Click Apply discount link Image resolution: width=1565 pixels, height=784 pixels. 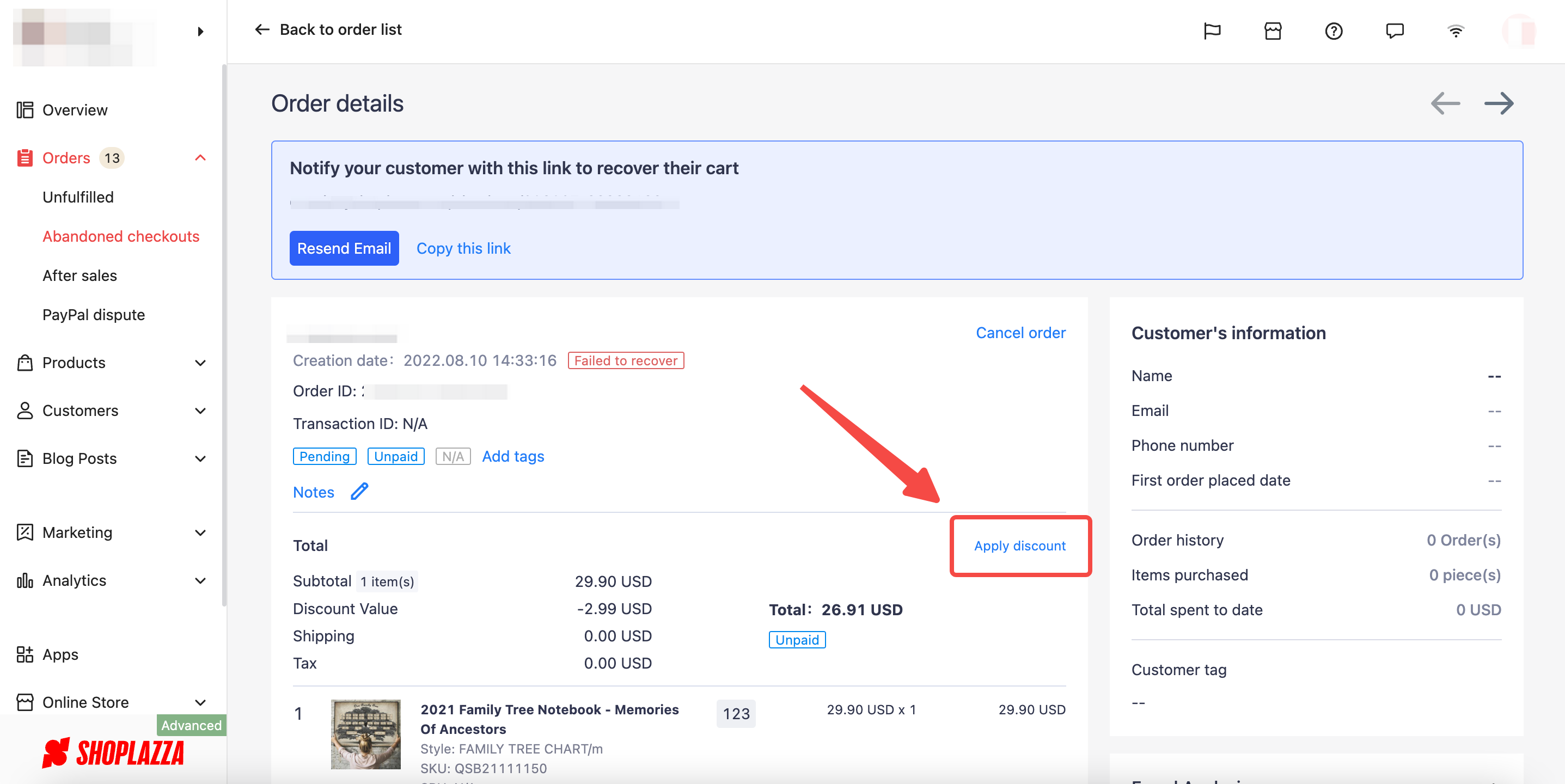click(x=1020, y=546)
